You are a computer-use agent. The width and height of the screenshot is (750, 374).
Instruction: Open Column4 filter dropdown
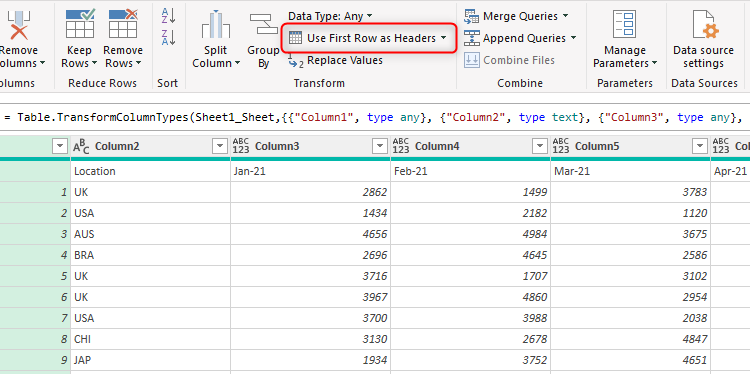coord(540,146)
